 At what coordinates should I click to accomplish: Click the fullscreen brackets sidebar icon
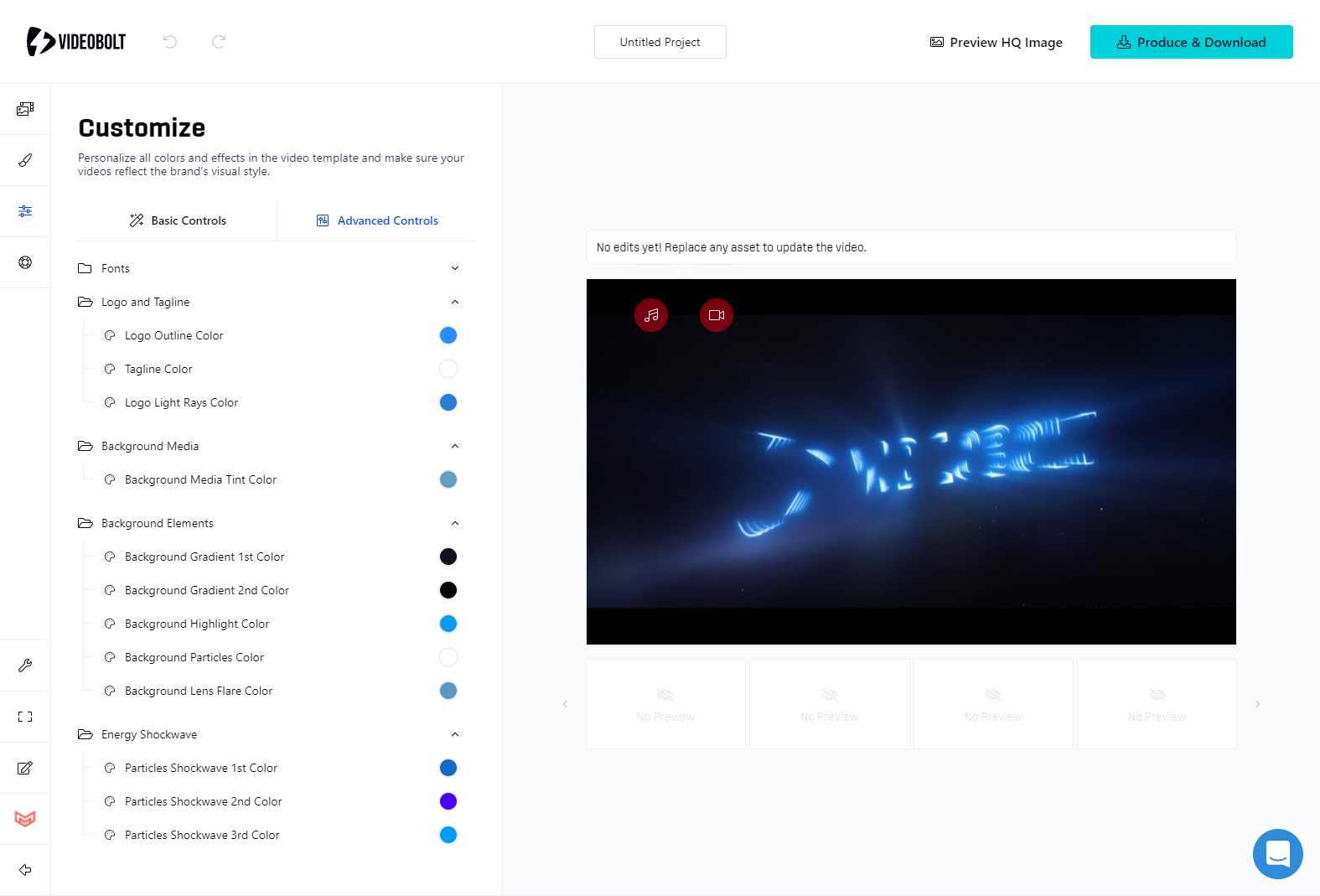click(25, 717)
